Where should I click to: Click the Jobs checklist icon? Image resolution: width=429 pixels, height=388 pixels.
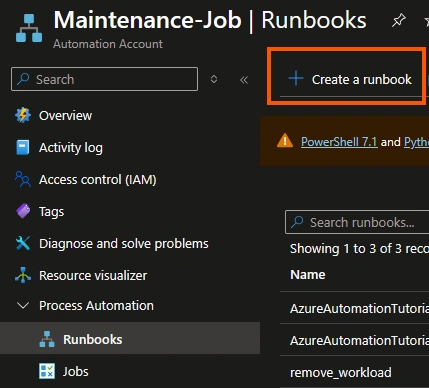tap(47, 371)
